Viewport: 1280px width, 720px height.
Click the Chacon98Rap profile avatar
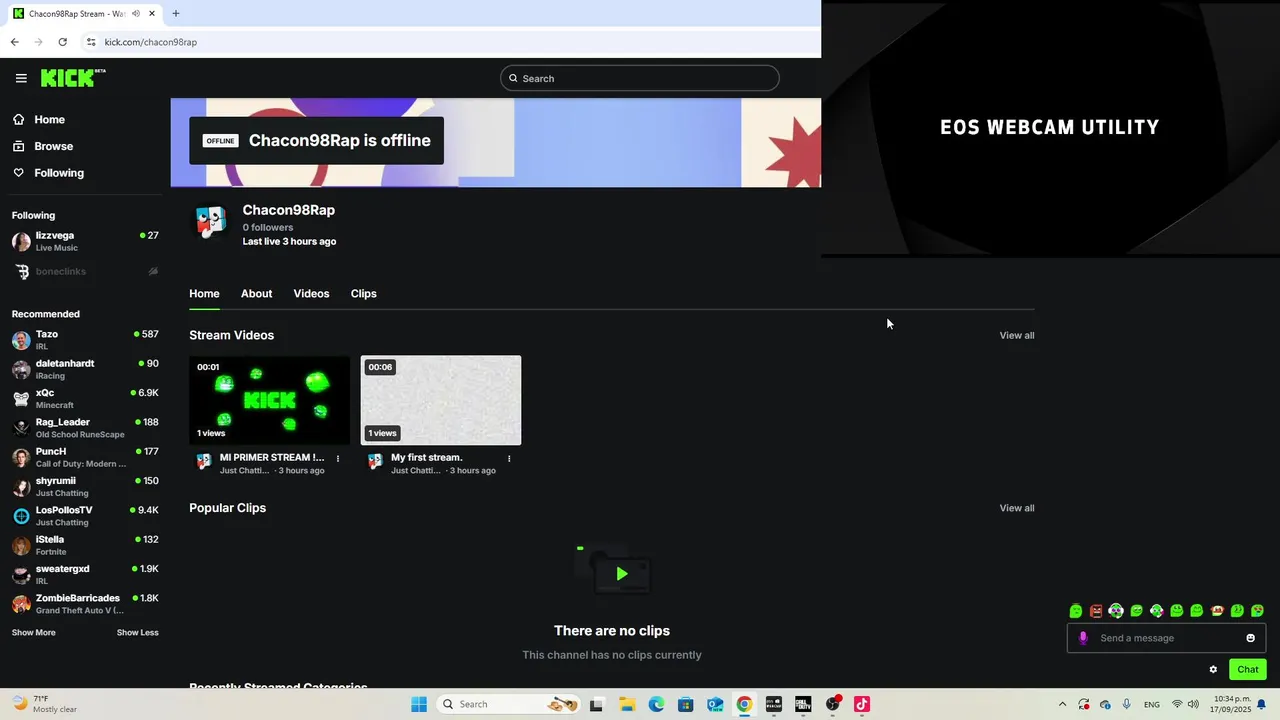coord(211,223)
